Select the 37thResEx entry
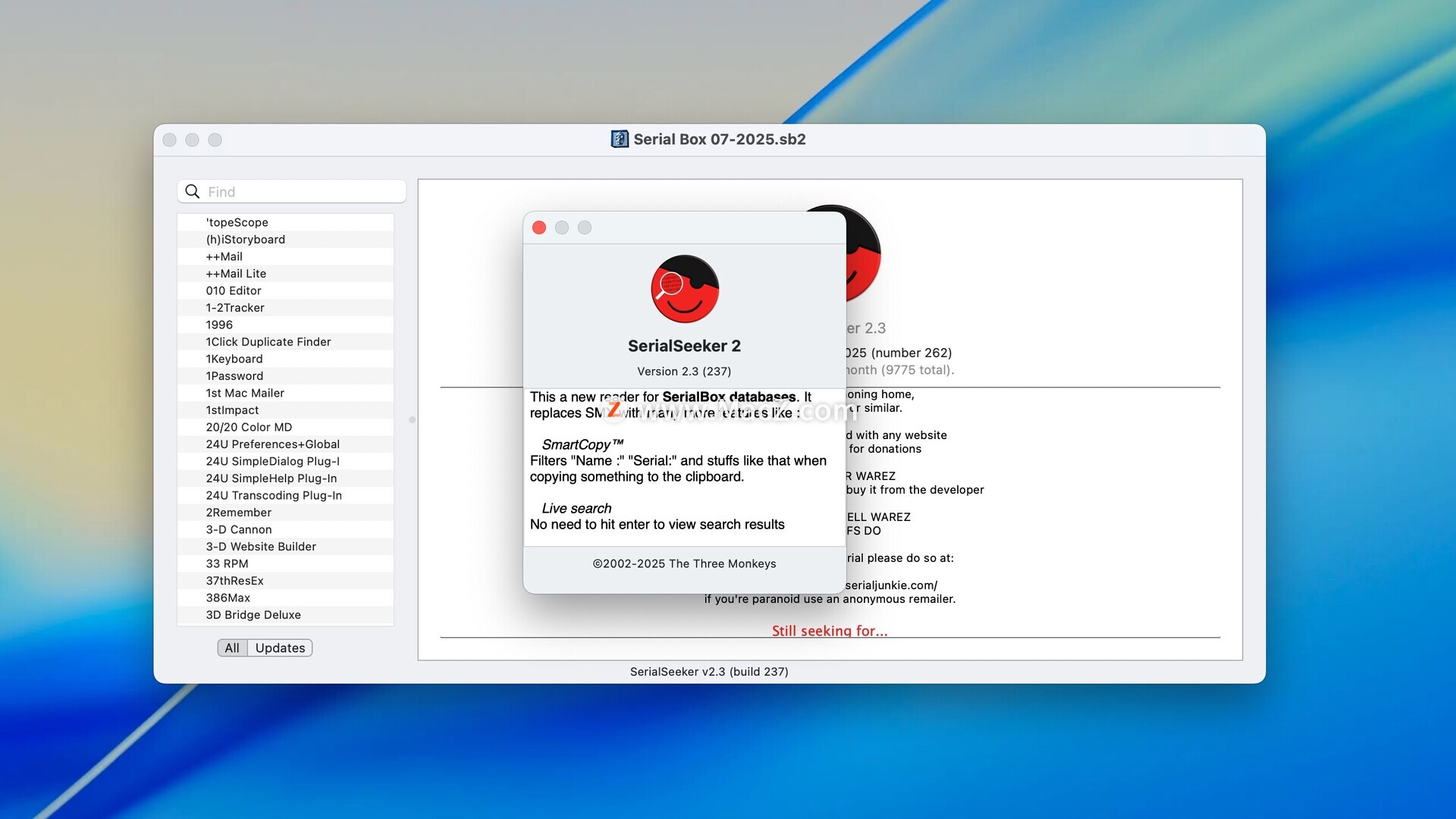This screenshot has height=819, width=1456. [285, 581]
